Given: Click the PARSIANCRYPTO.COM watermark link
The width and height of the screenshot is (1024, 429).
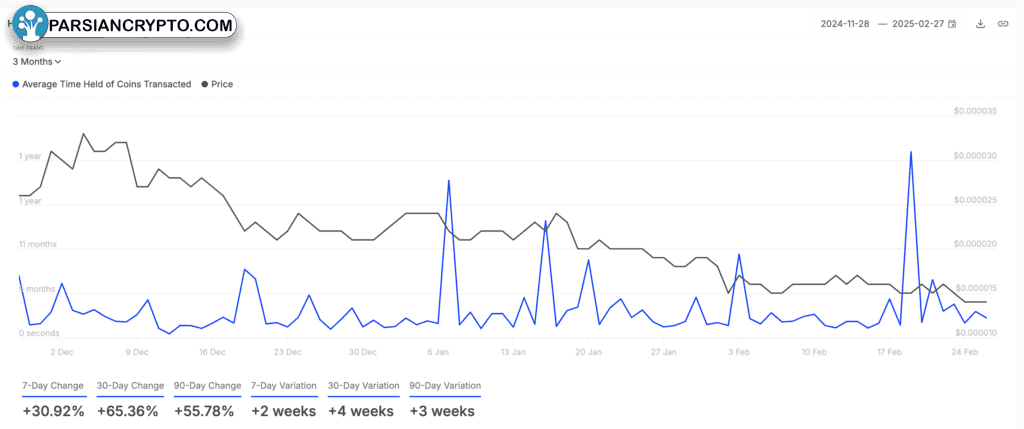Looking at the screenshot, I should (141, 25).
